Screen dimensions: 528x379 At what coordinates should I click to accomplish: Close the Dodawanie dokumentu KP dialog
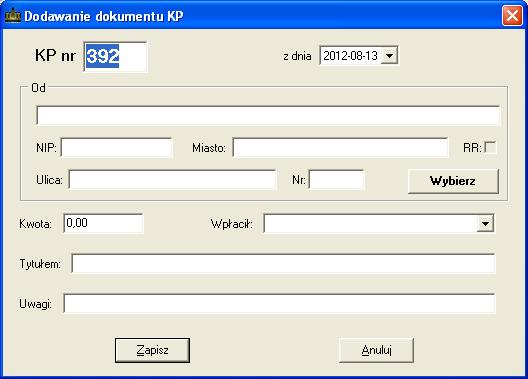point(512,15)
